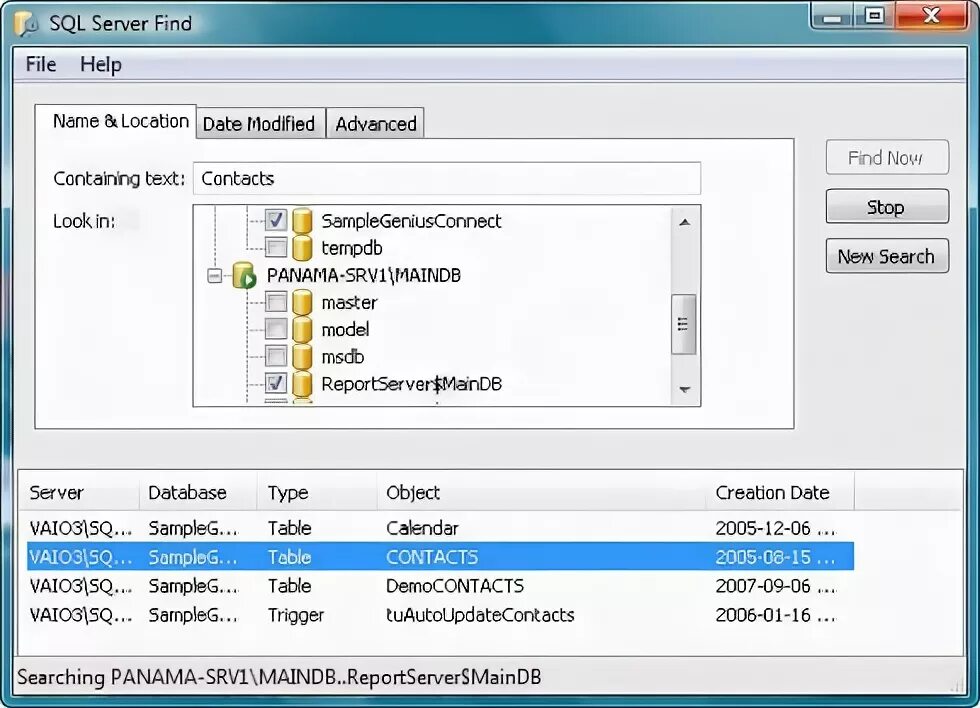980x708 pixels.
Task: Open the Advanced tab
Action: click(x=376, y=124)
